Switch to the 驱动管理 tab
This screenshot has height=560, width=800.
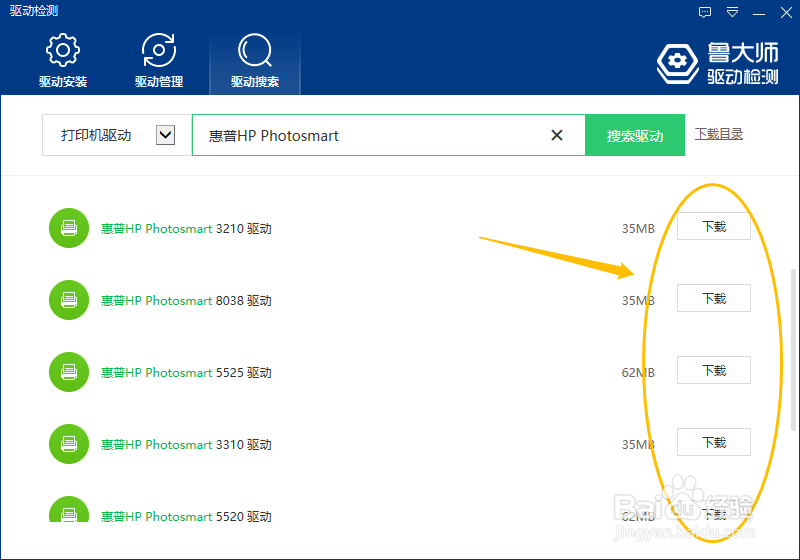(x=159, y=61)
